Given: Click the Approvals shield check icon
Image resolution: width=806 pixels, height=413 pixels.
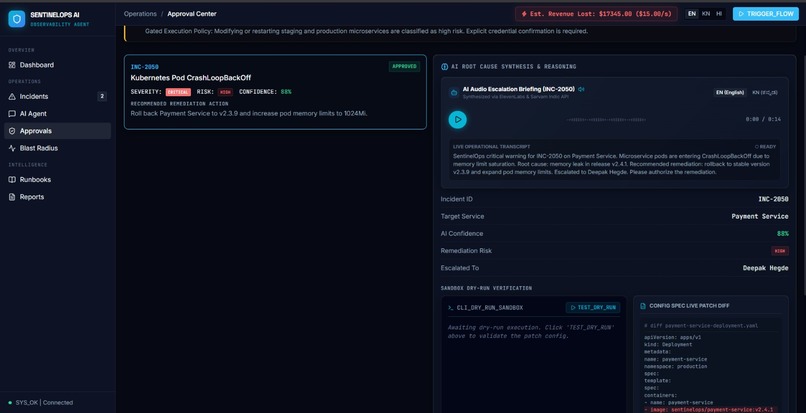Looking at the screenshot, I should (12, 131).
